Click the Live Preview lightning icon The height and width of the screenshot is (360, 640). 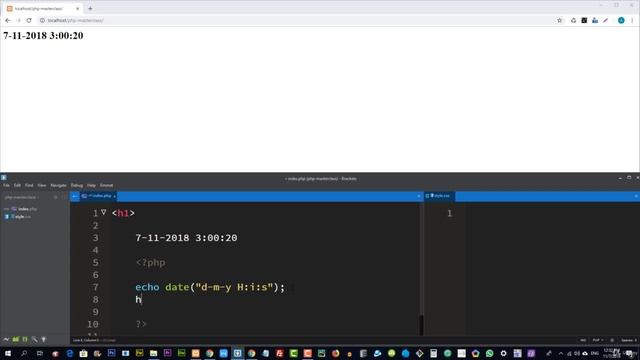point(6,339)
